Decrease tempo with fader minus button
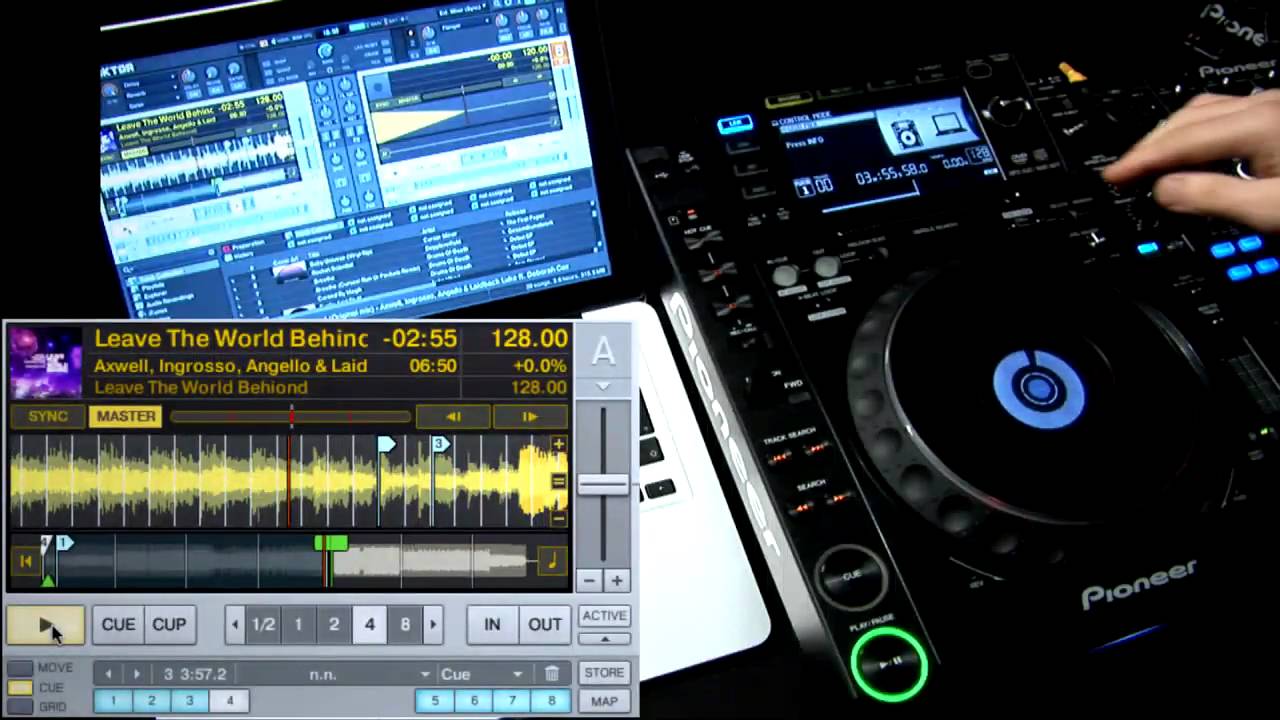The image size is (1280, 720). tap(590, 580)
